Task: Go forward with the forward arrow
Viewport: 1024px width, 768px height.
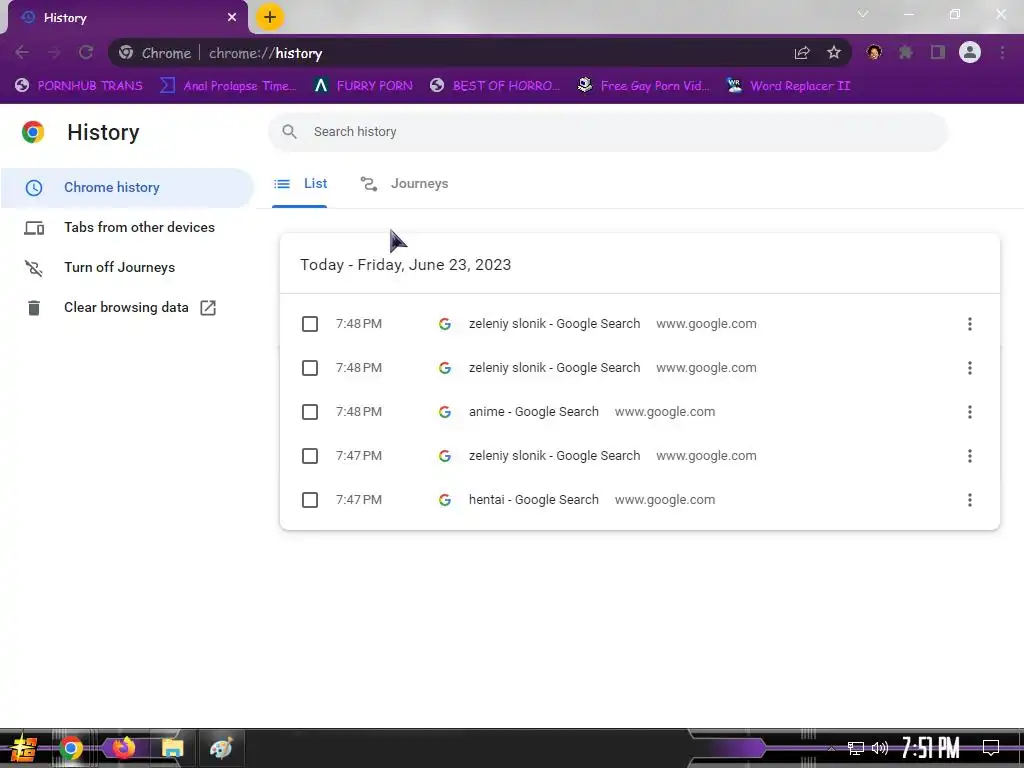Action: point(54,53)
